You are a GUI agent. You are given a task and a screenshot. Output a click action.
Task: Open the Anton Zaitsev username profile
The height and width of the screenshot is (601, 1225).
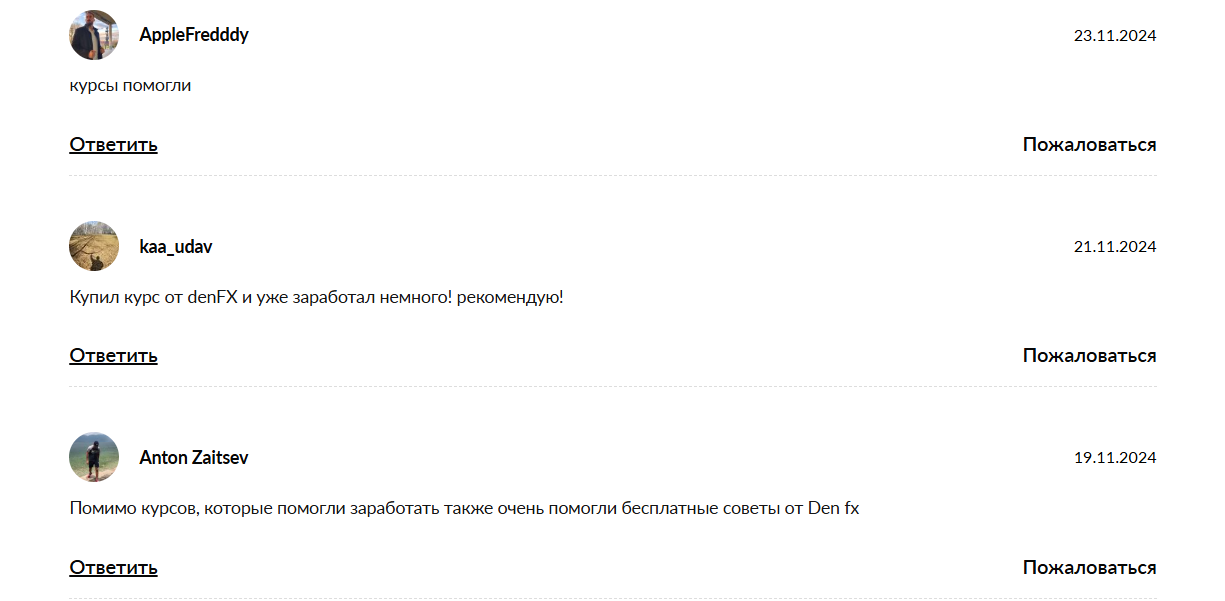[194, 458]
